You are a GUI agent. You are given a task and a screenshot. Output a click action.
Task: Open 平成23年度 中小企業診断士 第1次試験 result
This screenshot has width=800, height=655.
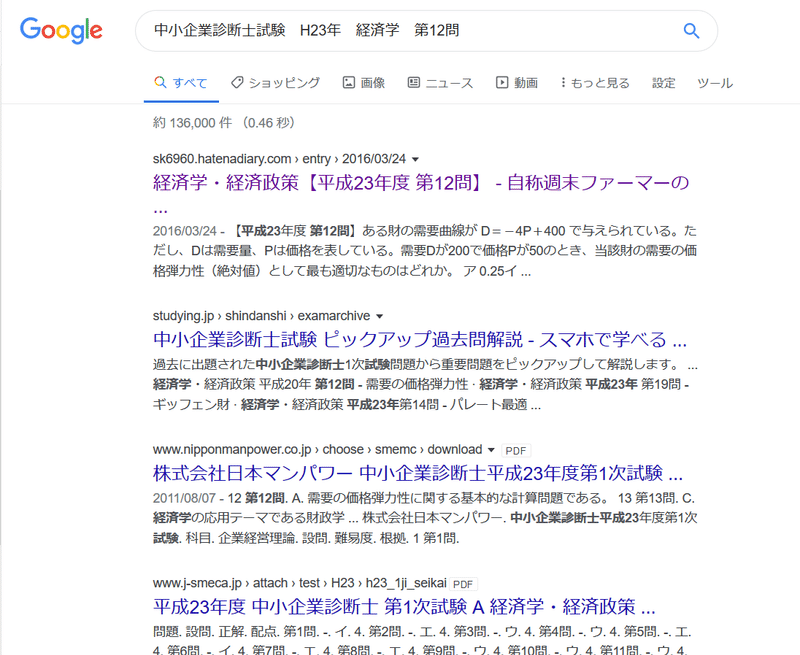[x=404, y=607]
